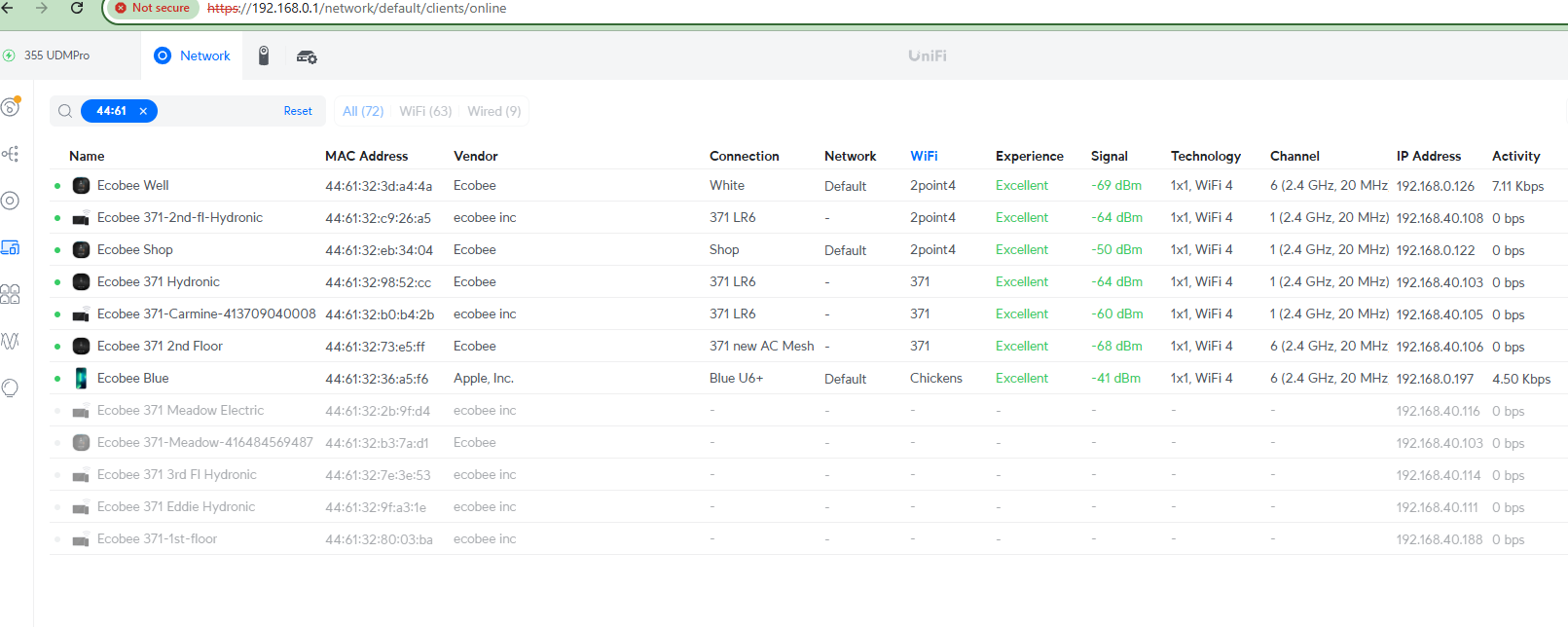Click the UniFi logo text
Viewport: 1568px width, 627px height.
(928, 55)
